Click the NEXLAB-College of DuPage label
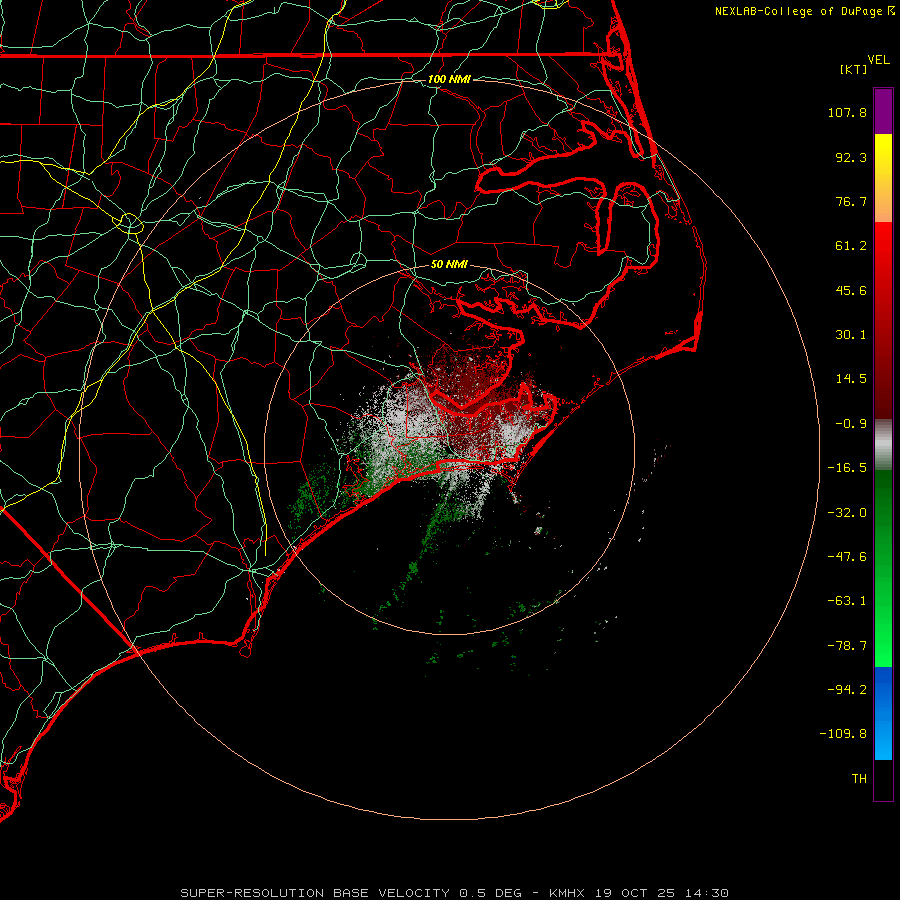The image size is (900, 900). pyautogui.click(x=804, y=11)
